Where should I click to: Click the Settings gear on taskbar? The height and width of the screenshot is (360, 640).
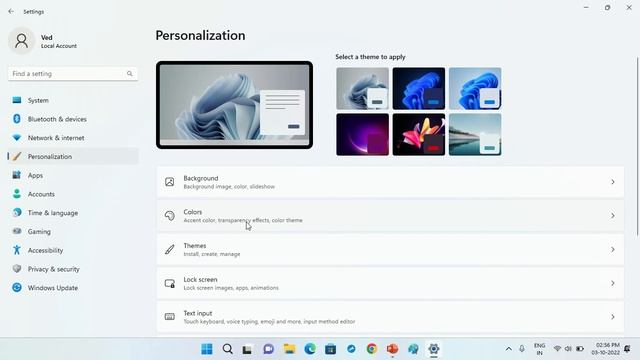click(433, 349)
